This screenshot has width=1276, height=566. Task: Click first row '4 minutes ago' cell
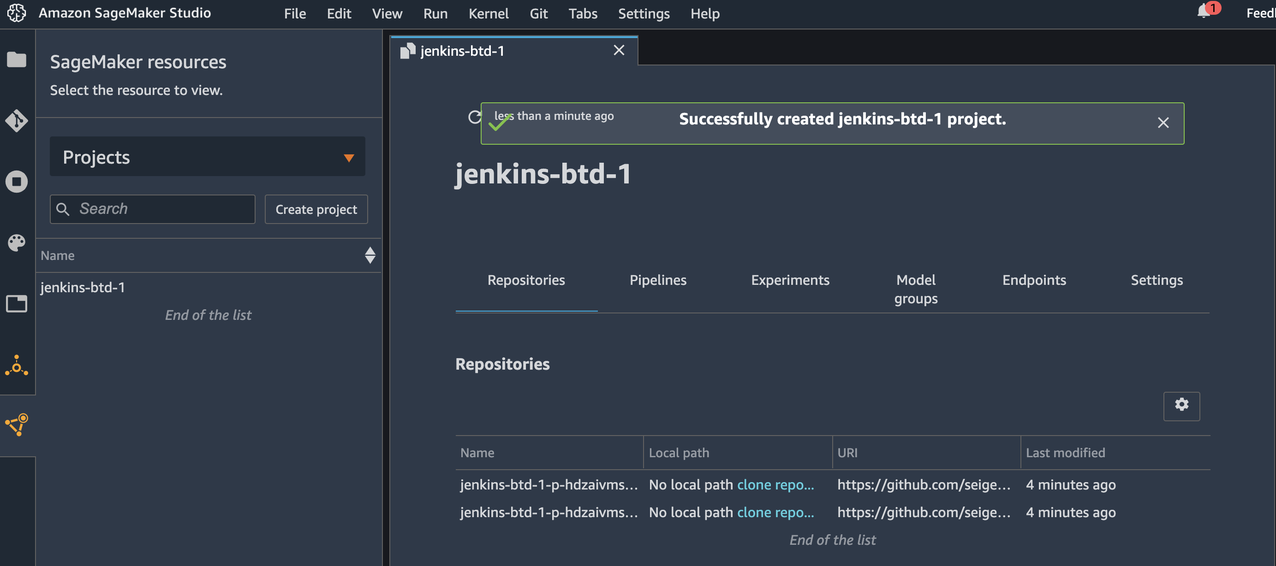(x=1071, y=484)
